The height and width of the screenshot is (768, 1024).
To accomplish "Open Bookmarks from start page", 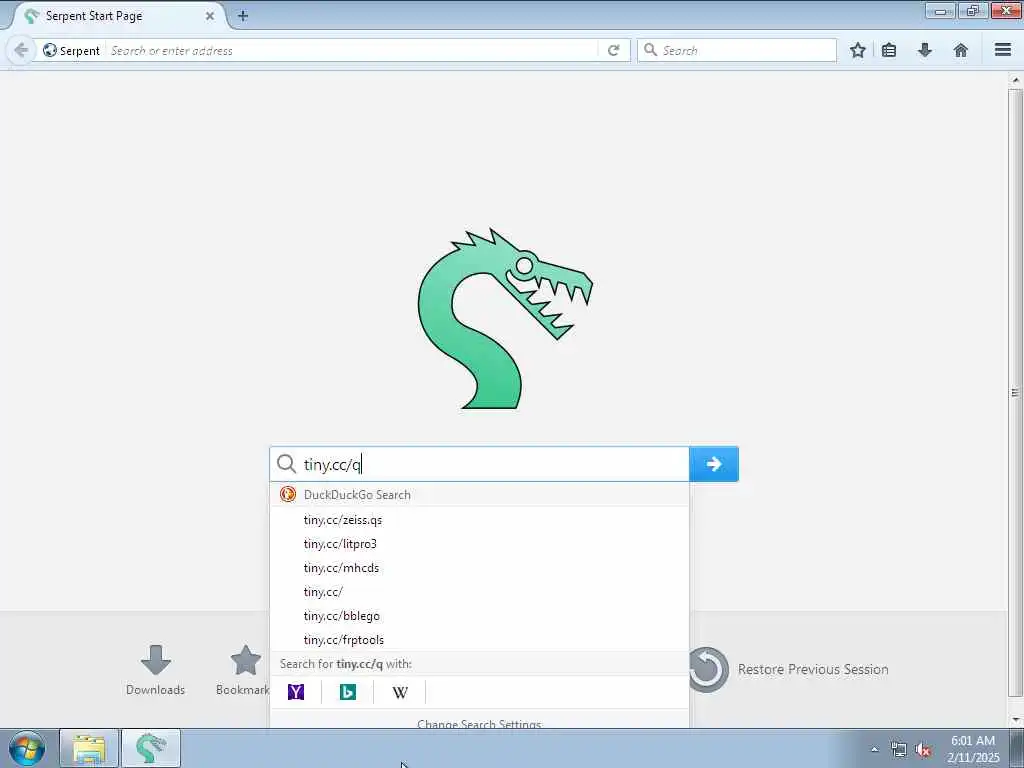I will tap(243, 670).
